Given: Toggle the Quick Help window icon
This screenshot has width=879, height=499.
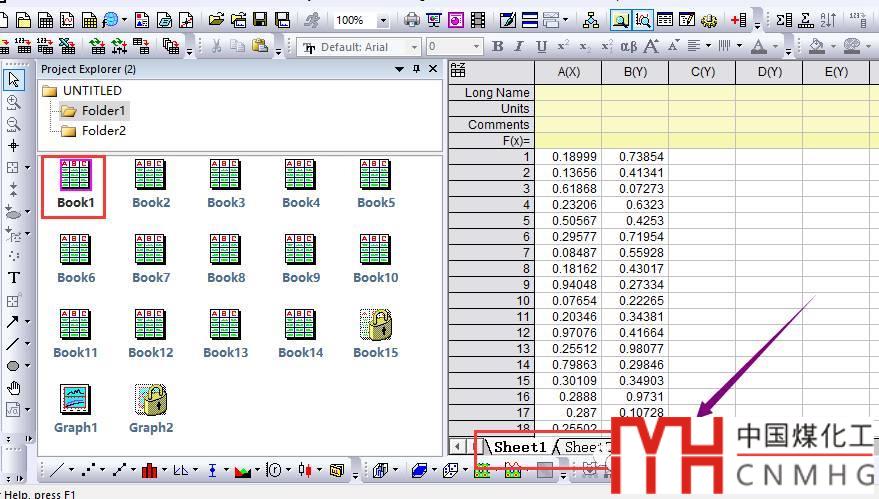Looking at the screenshot, I should coord(642,21).
